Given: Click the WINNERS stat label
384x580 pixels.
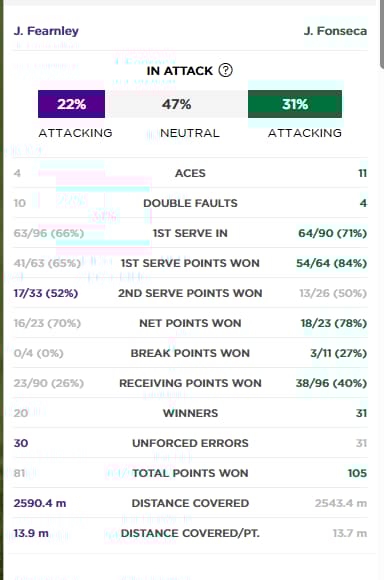Looking at the screenshot, I should point(190,413).
